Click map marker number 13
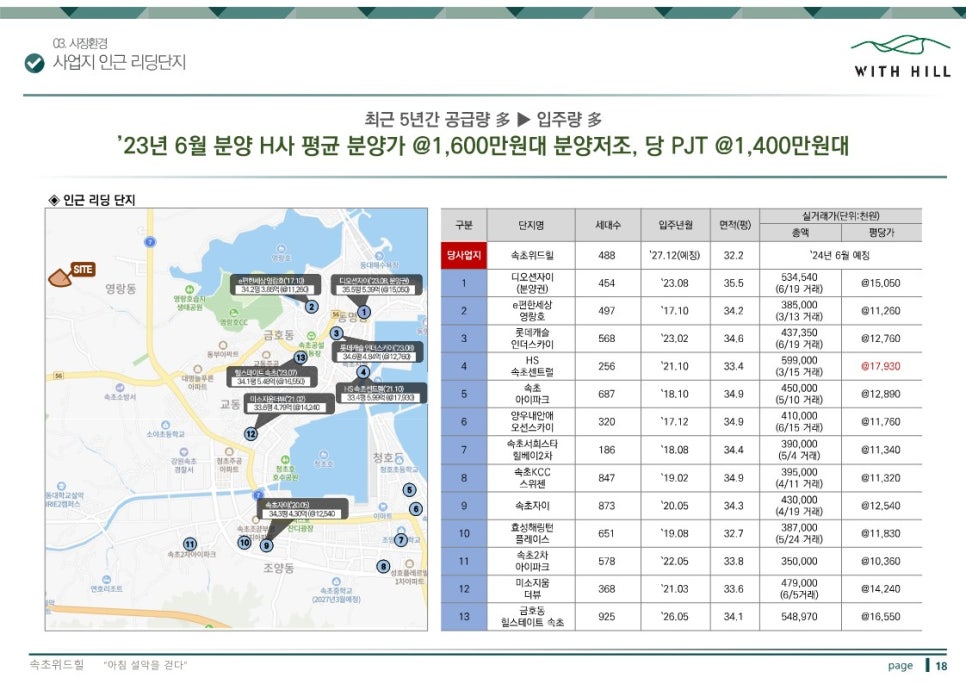 point(301,357)
